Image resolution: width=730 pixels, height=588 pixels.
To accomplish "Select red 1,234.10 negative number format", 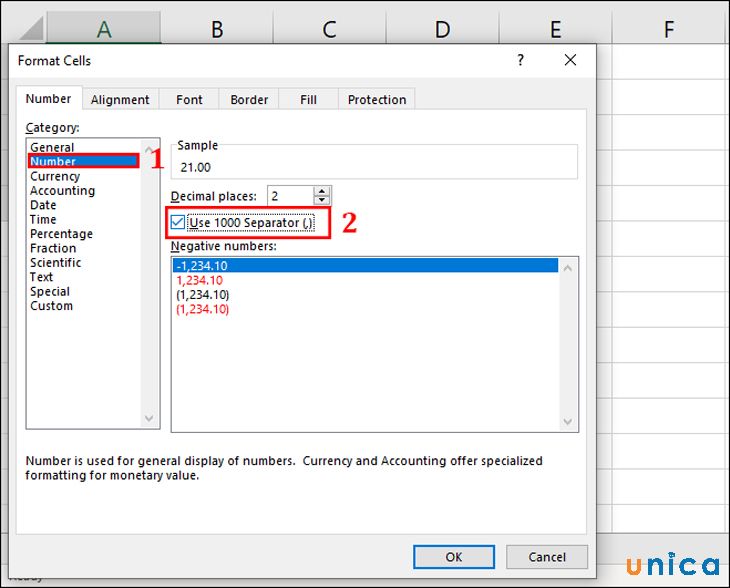I will pyautogui.click(x=201, y=280).
